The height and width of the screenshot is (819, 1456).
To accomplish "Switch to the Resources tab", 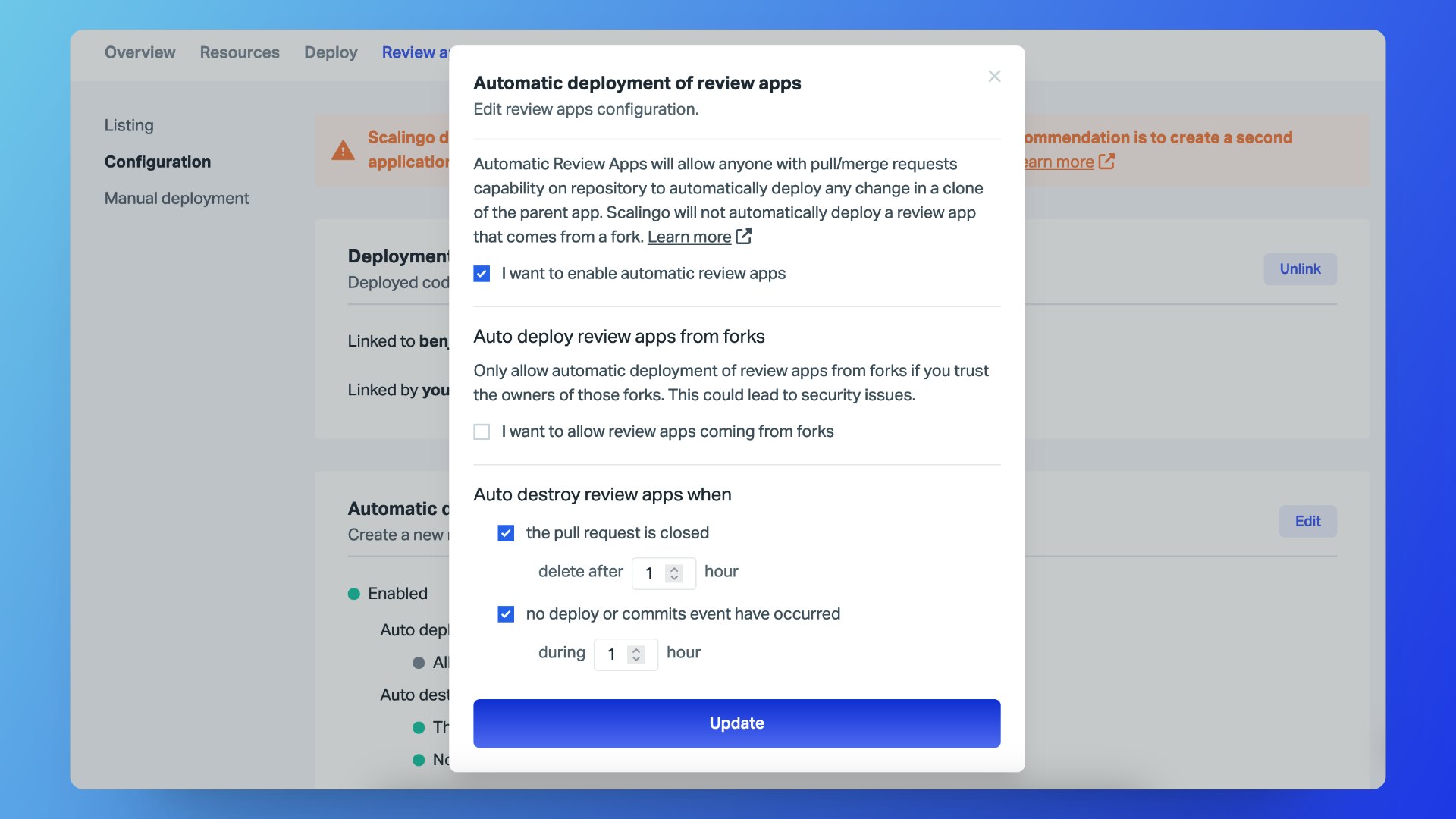I will [x=240, y=52].
